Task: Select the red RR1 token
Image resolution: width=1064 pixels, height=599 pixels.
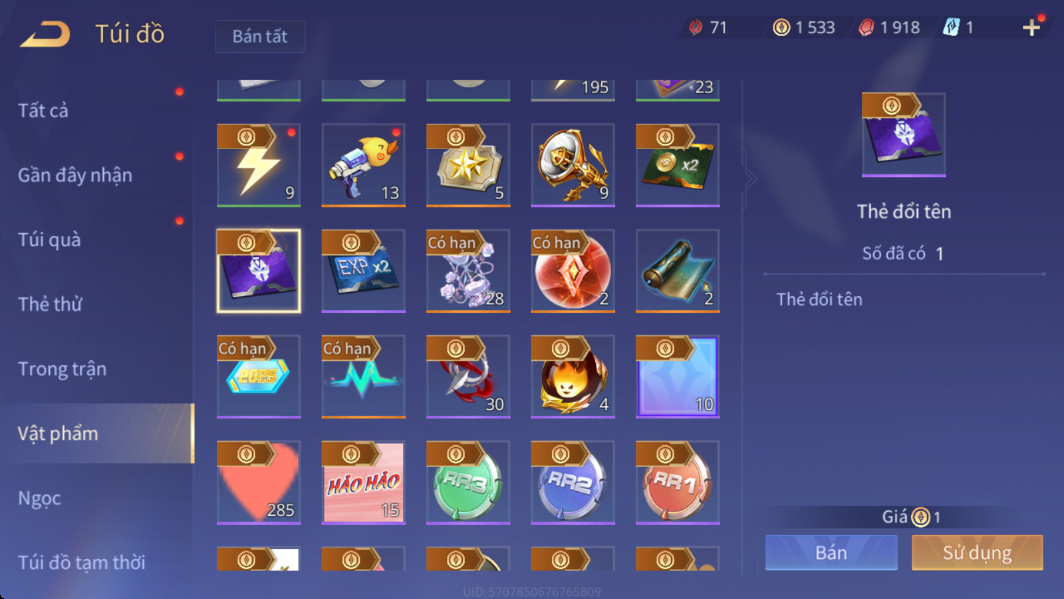Action: (x=677, y=482)
